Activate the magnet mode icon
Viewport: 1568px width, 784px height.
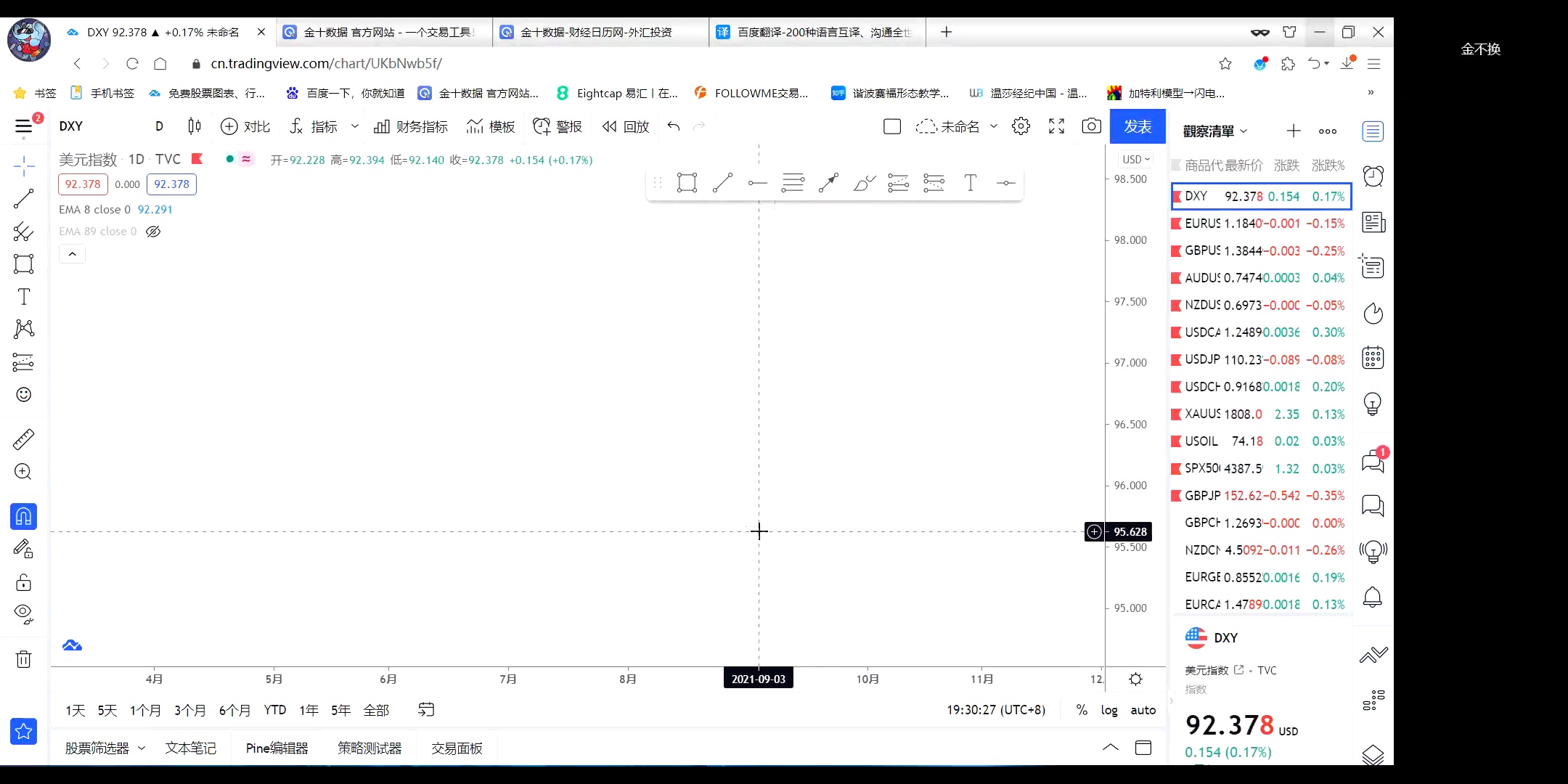tap(23, 516)
